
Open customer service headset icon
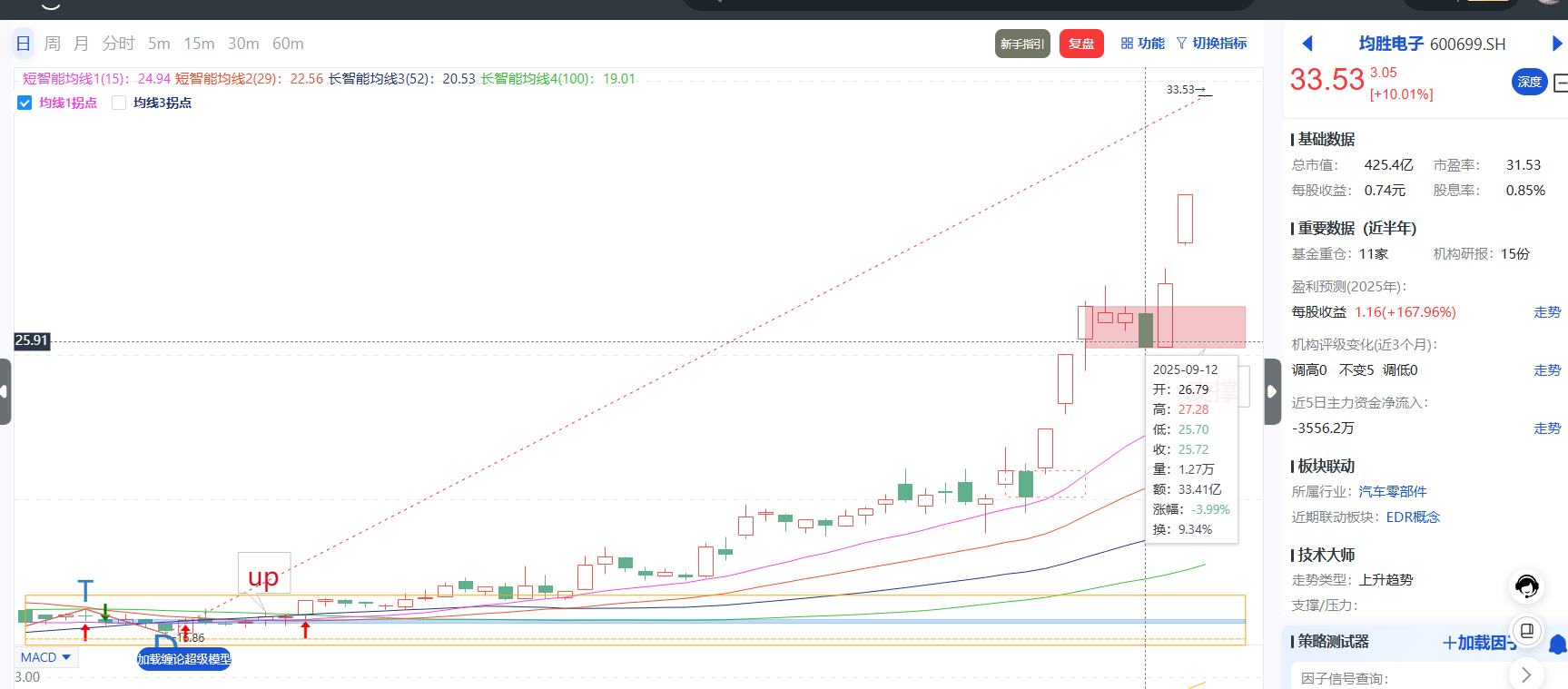pos(1526,586)
